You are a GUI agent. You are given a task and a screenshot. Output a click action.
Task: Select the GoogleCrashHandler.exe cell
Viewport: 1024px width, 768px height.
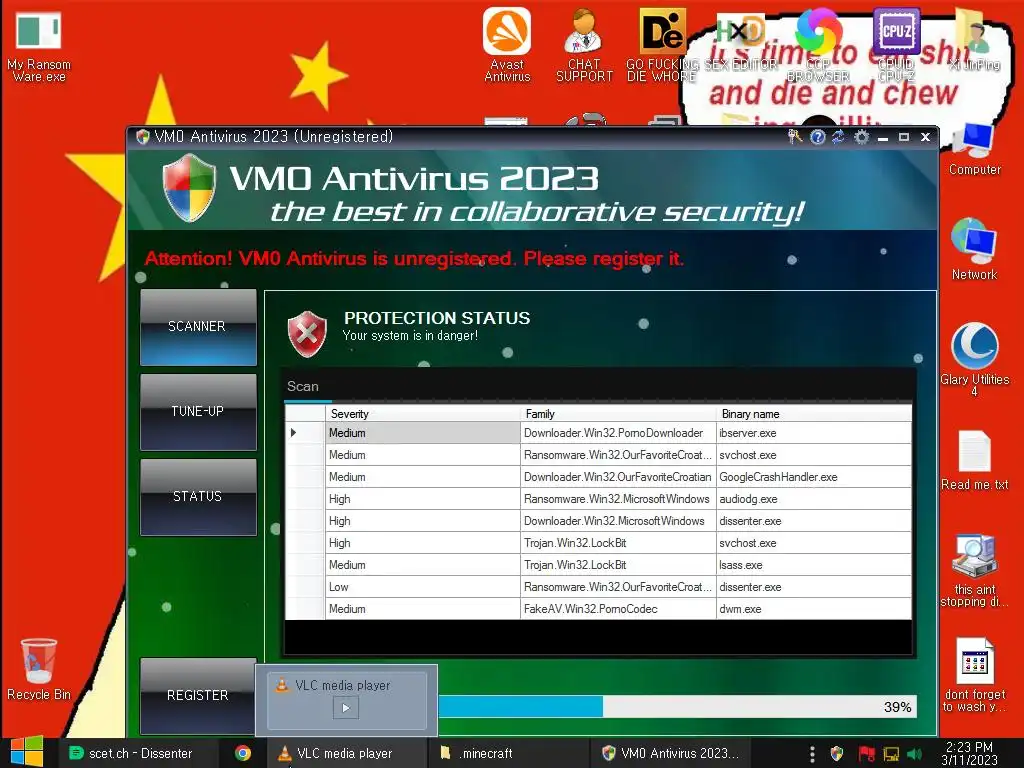coord(814,477)
